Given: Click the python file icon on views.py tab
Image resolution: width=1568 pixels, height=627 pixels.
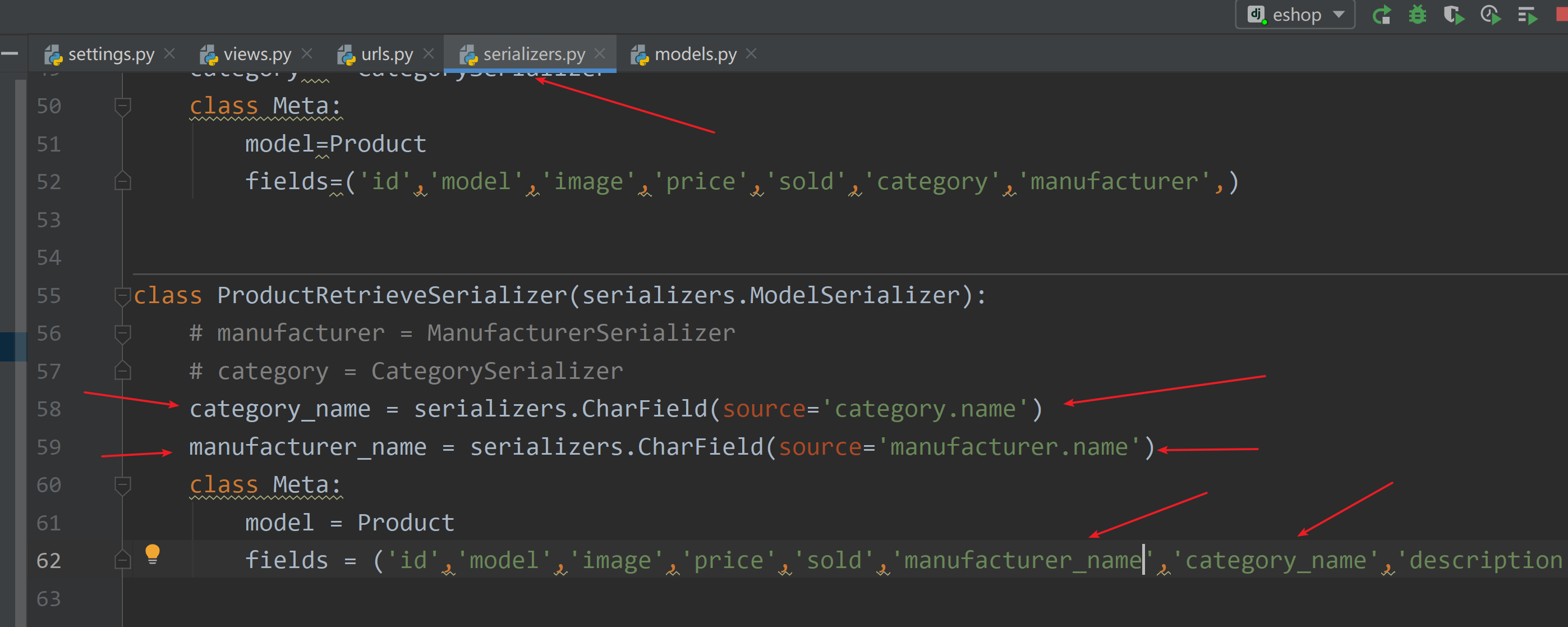Looking at the screenshot, I should pyautogui.click(x=209, y=55).
